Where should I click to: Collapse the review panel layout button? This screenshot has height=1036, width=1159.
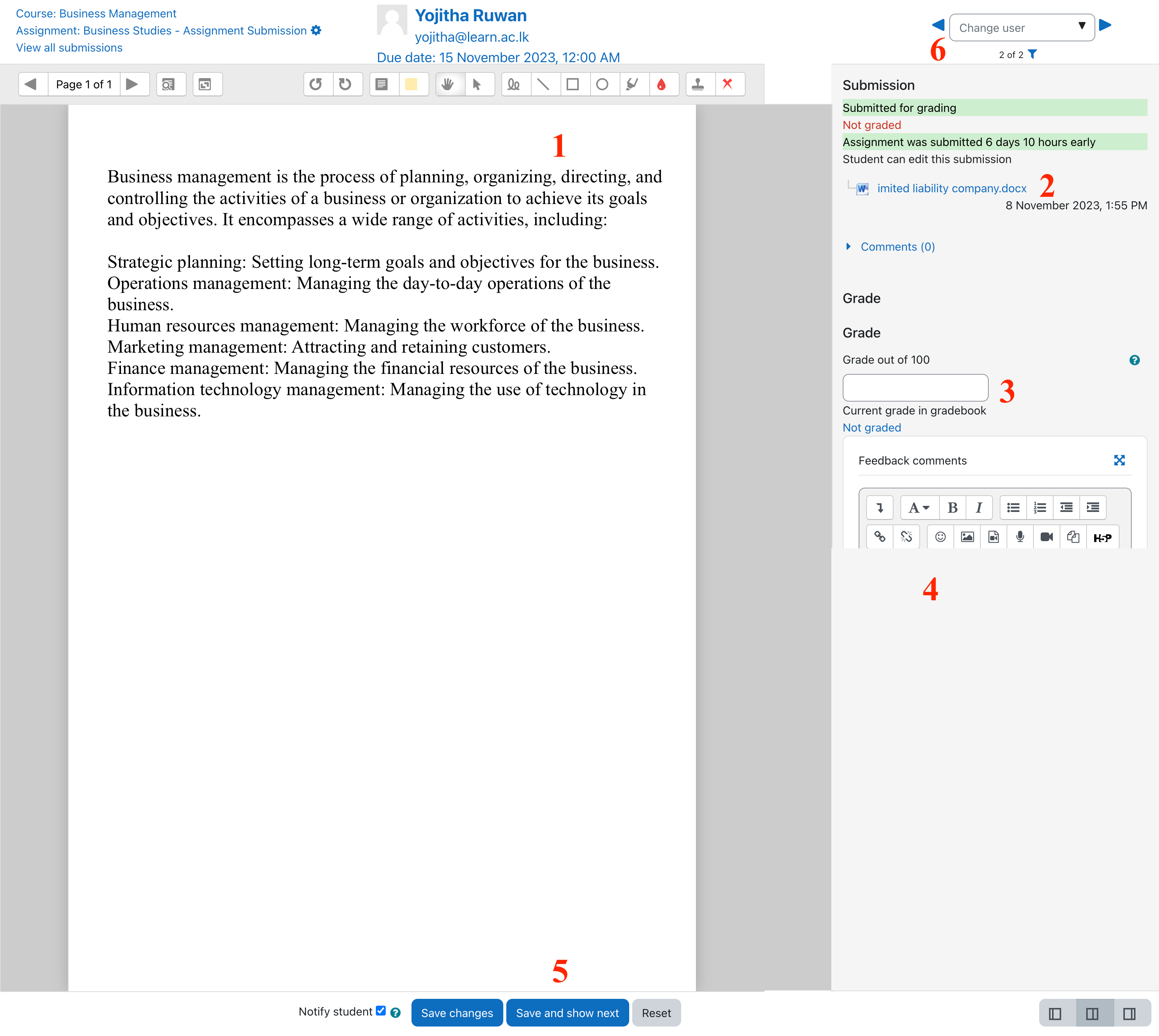(x=1055, y=1013)
